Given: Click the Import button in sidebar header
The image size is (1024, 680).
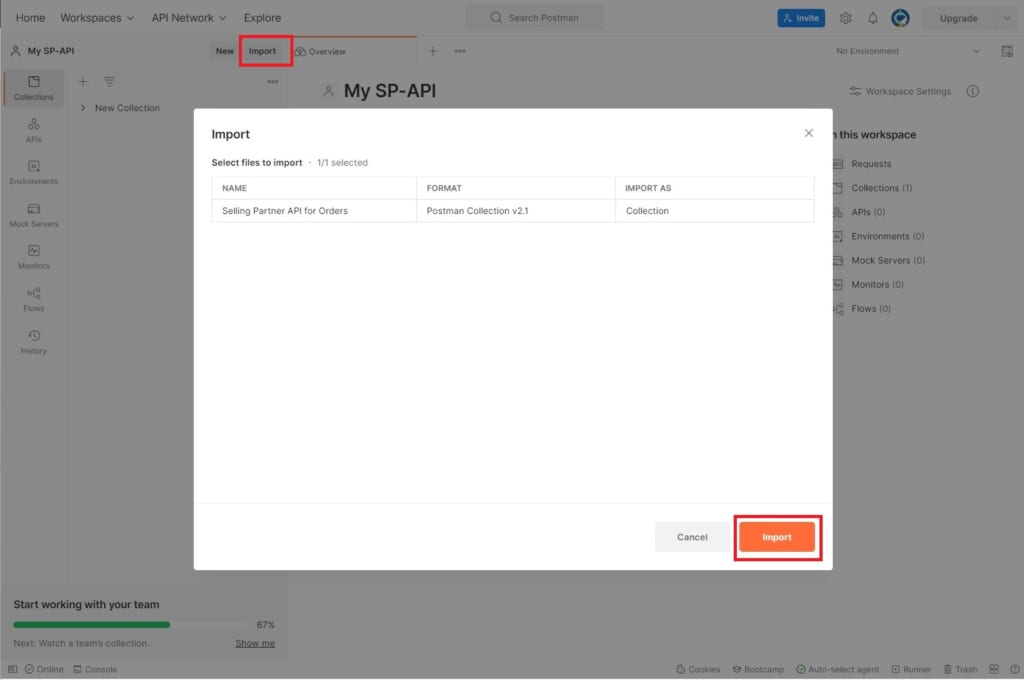Looking at the screenshot, I should (262, 51).
